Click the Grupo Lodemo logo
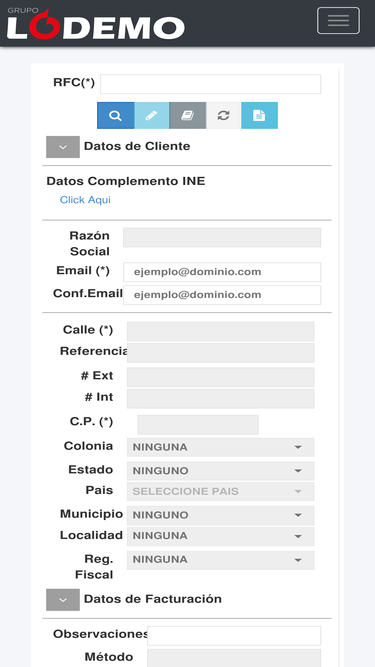 point(96,24)
